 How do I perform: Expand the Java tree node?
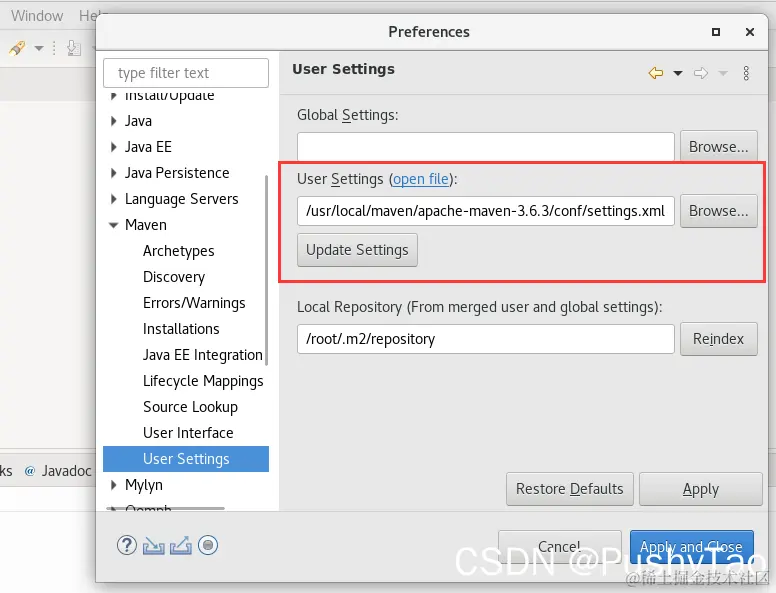click(x=114, y=121)
